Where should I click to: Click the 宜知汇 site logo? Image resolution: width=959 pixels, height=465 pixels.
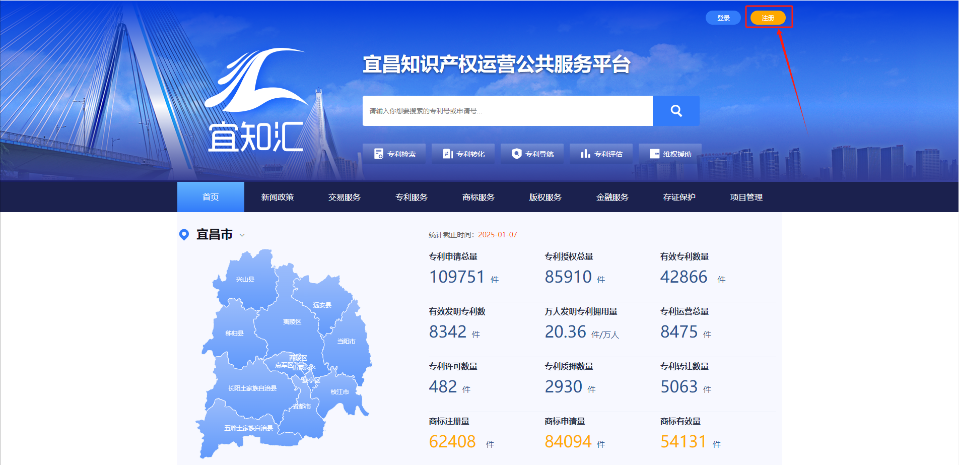coord(256,101)
